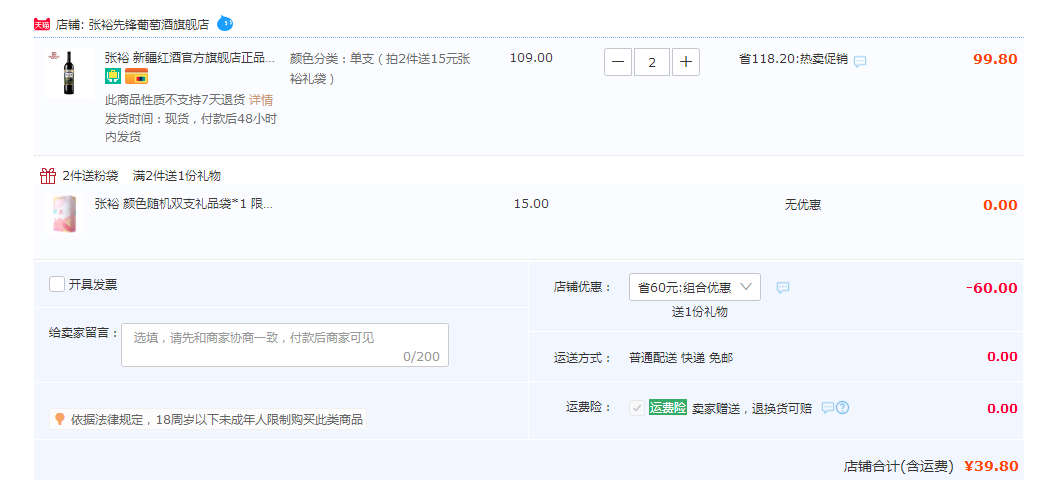Open product title 张裕 新疆红酒官方旗舰店正品
Viewport: 1044px width, 480px height.
tap(190, 58)
